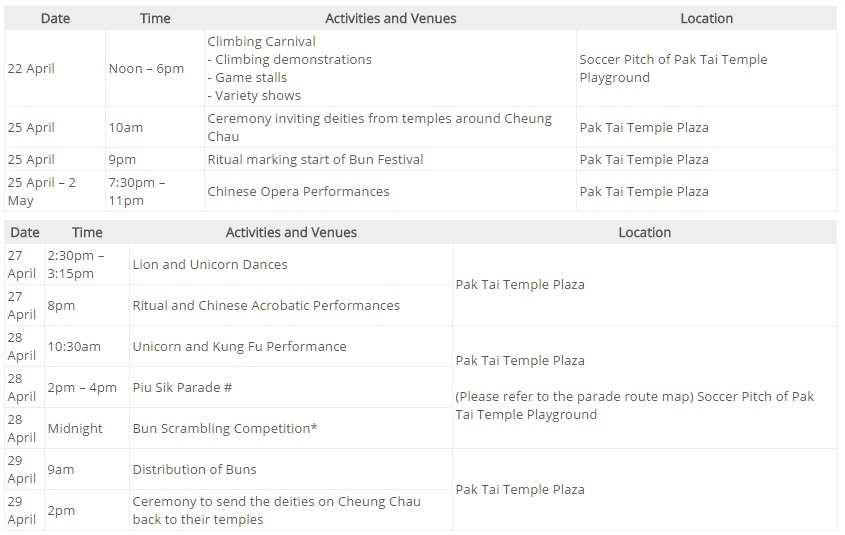Select the 'Midnight' time cell
This screenshot has height=535, width=845.
(x=75, y=428)
